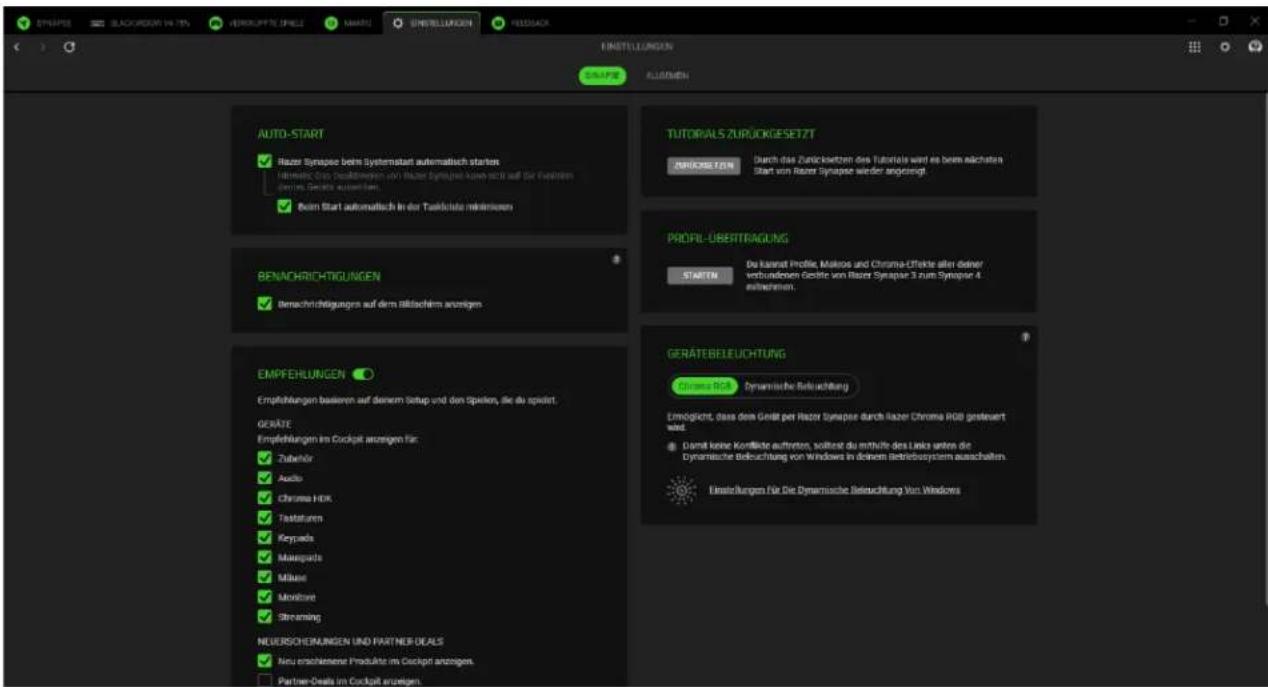Turn off the Empfehlungen switch
Image resolution: width=1268 pixels, height=687 pixels.
pyautogui.click(x=362, y=374)
